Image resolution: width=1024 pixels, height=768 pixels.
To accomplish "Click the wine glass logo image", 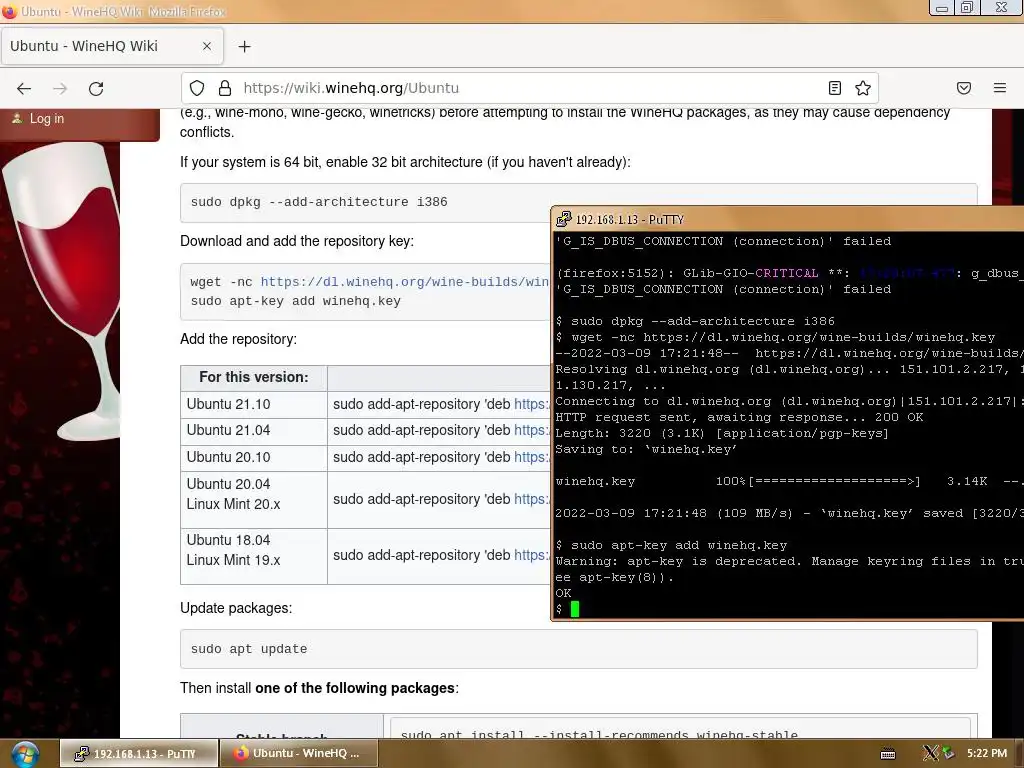I will click(60, 291).
